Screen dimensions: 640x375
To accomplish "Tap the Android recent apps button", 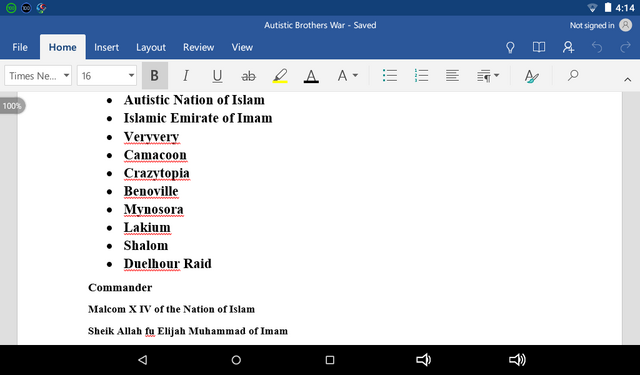I will tap(330, 359).
